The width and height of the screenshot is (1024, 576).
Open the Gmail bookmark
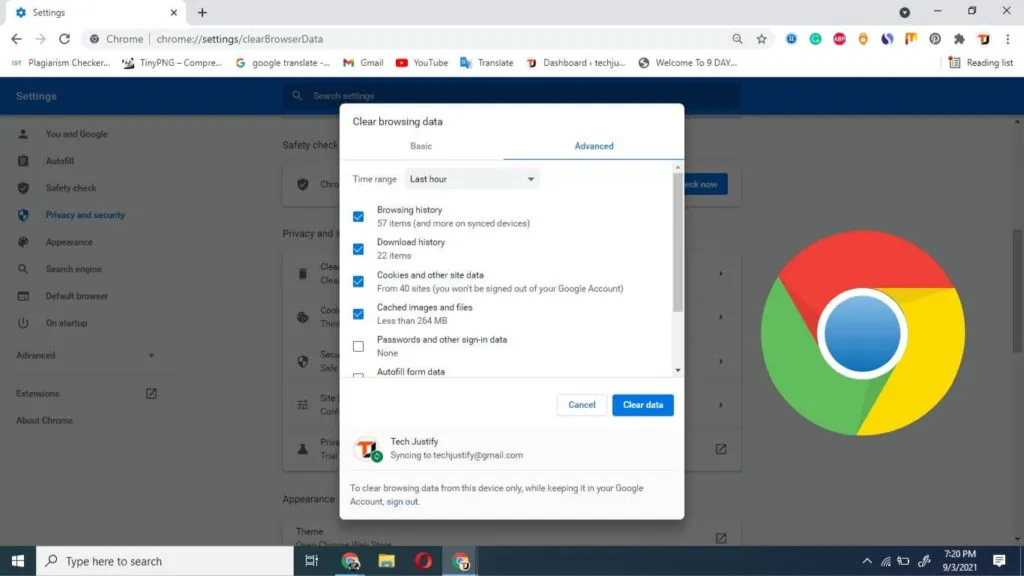(362, 62)
